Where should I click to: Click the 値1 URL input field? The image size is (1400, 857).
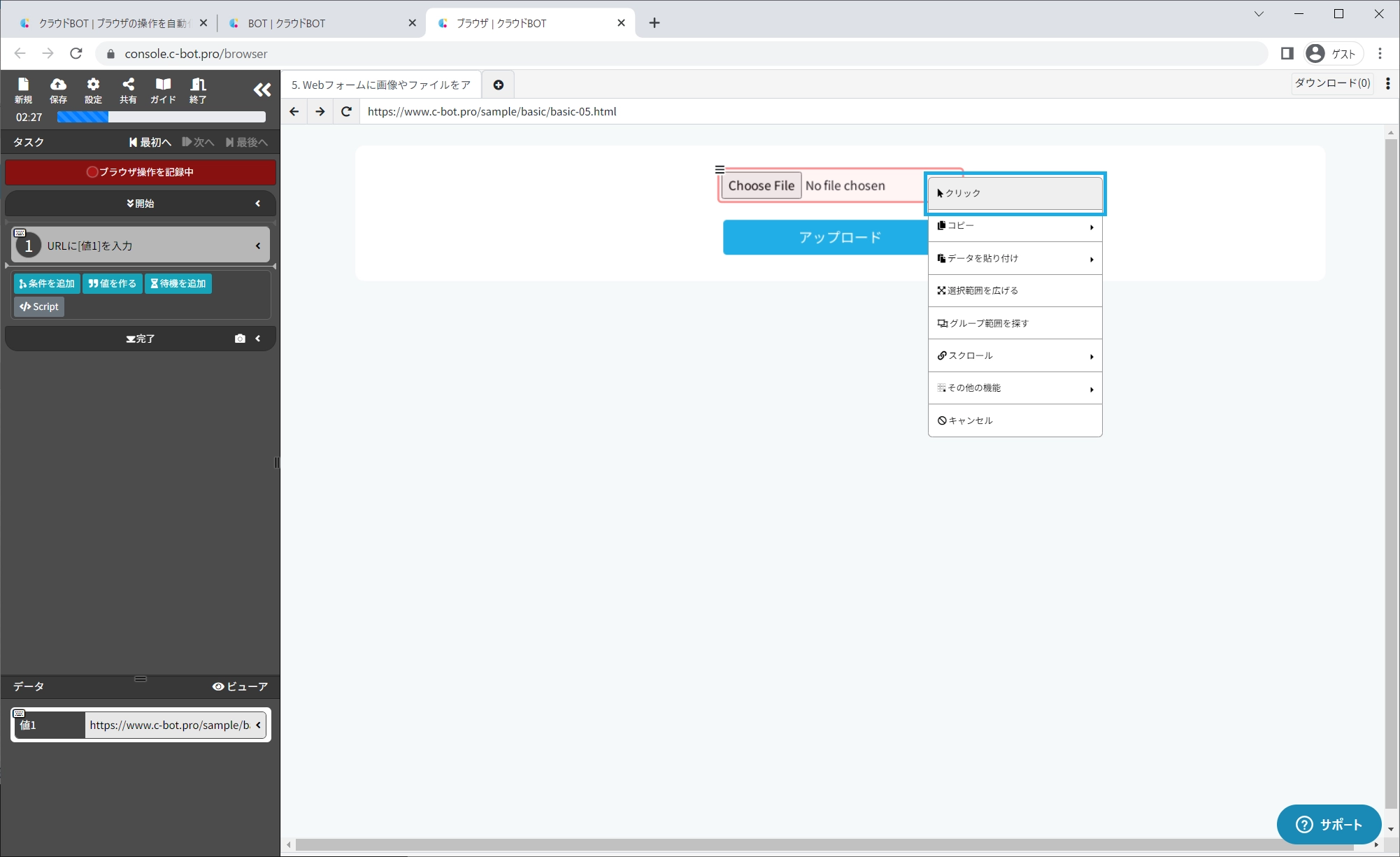pyautogui.click(x=169, y=725)
